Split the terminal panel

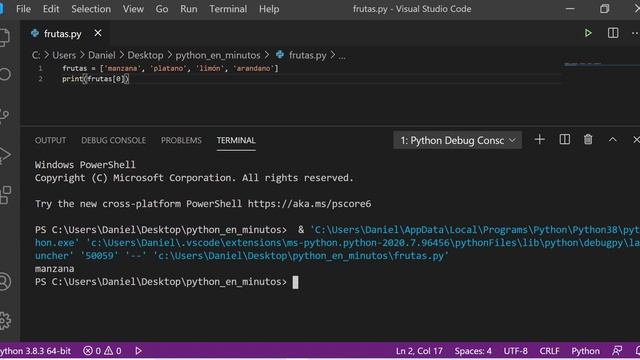564,140
